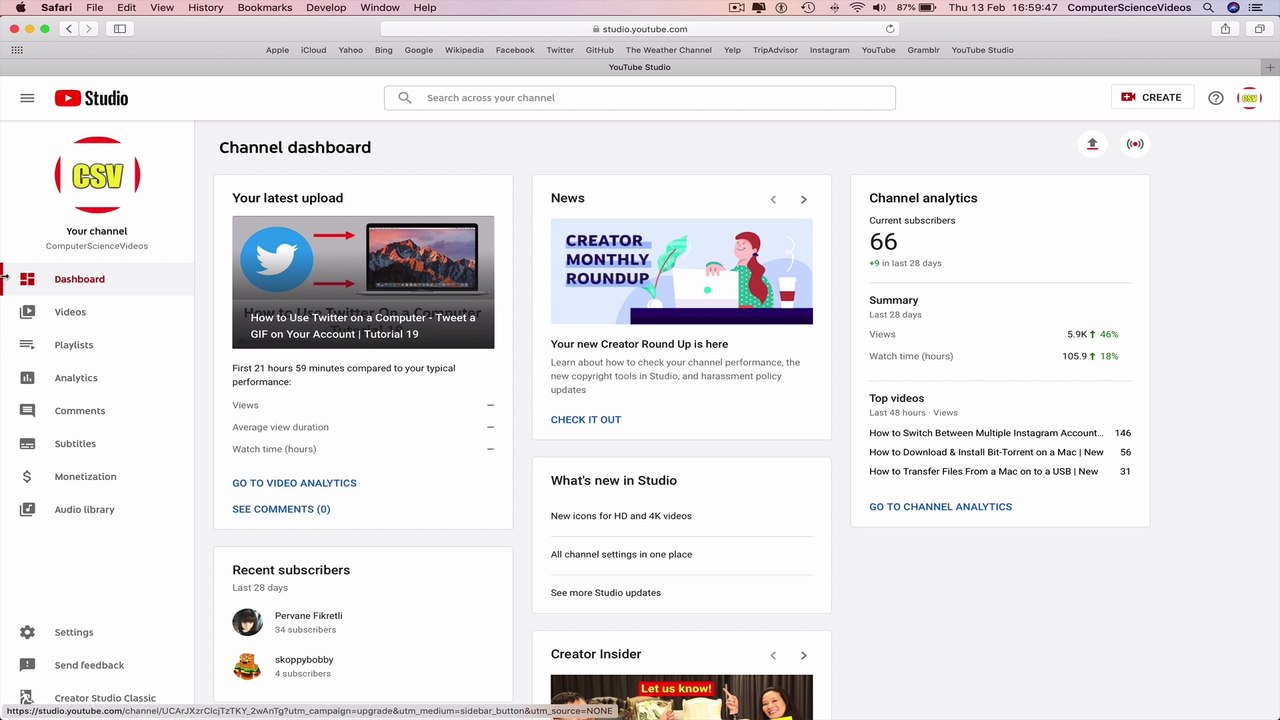Open top video Download & Install Bit-Torrent

pyautogui.click(x=986, y=452)
